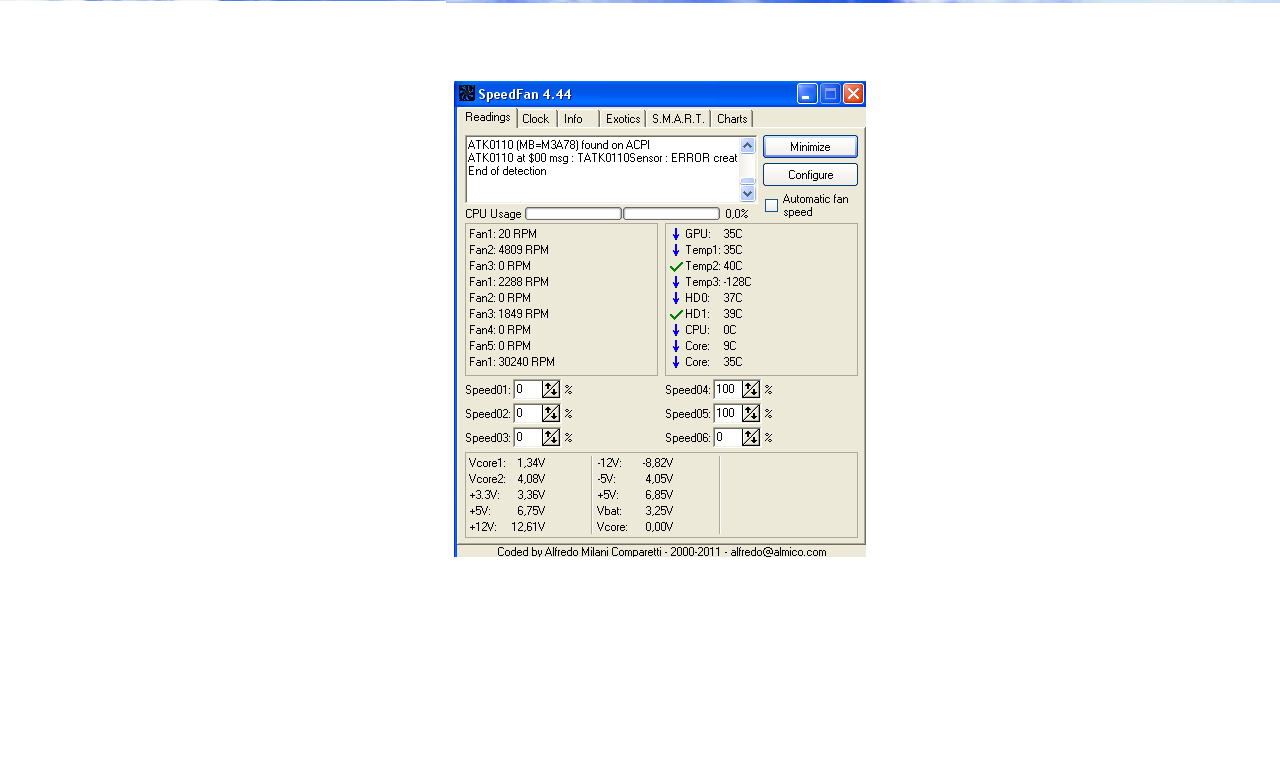The height and width of the screenshot is (768, 1280).
Task: Click the Speed04 spinner arrows
Action: click(x=751, y=389)
